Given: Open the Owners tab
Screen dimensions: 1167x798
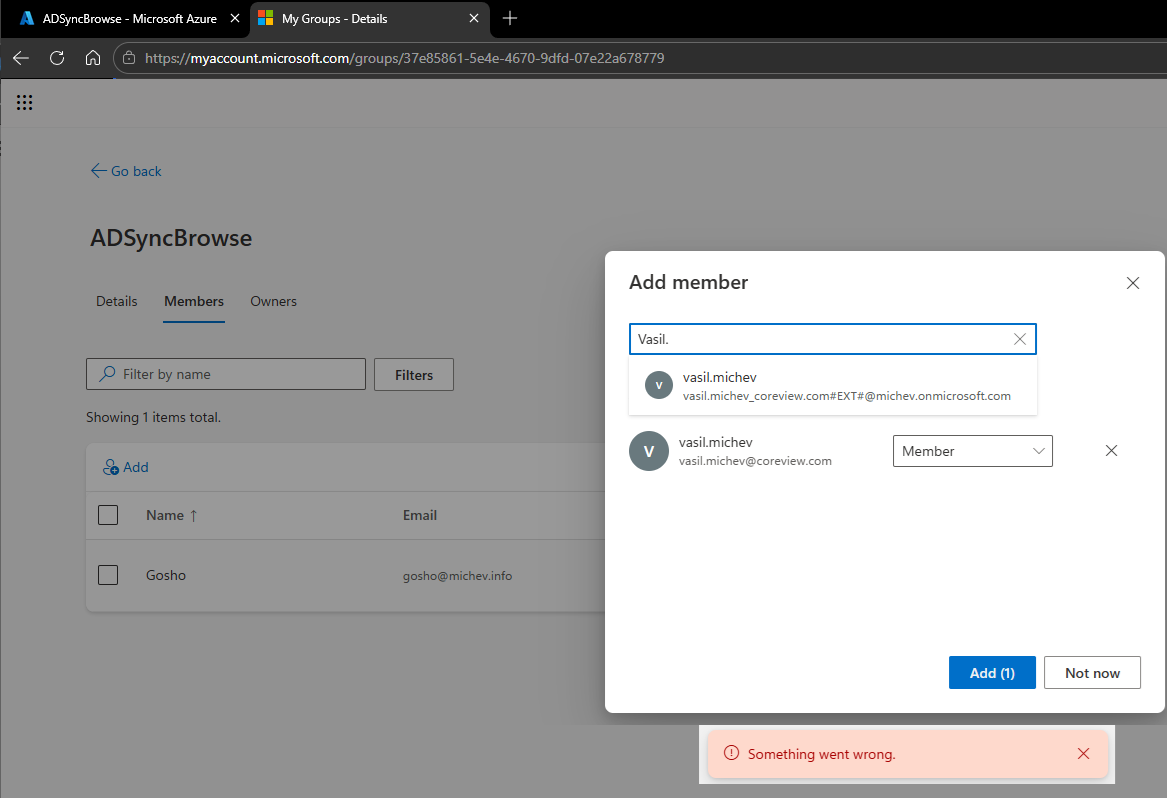Looking at the screenshot, I should [273, 301].
